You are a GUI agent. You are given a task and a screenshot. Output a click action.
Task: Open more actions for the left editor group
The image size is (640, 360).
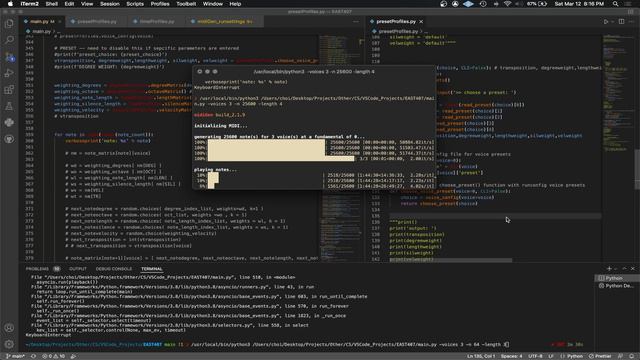356,22
